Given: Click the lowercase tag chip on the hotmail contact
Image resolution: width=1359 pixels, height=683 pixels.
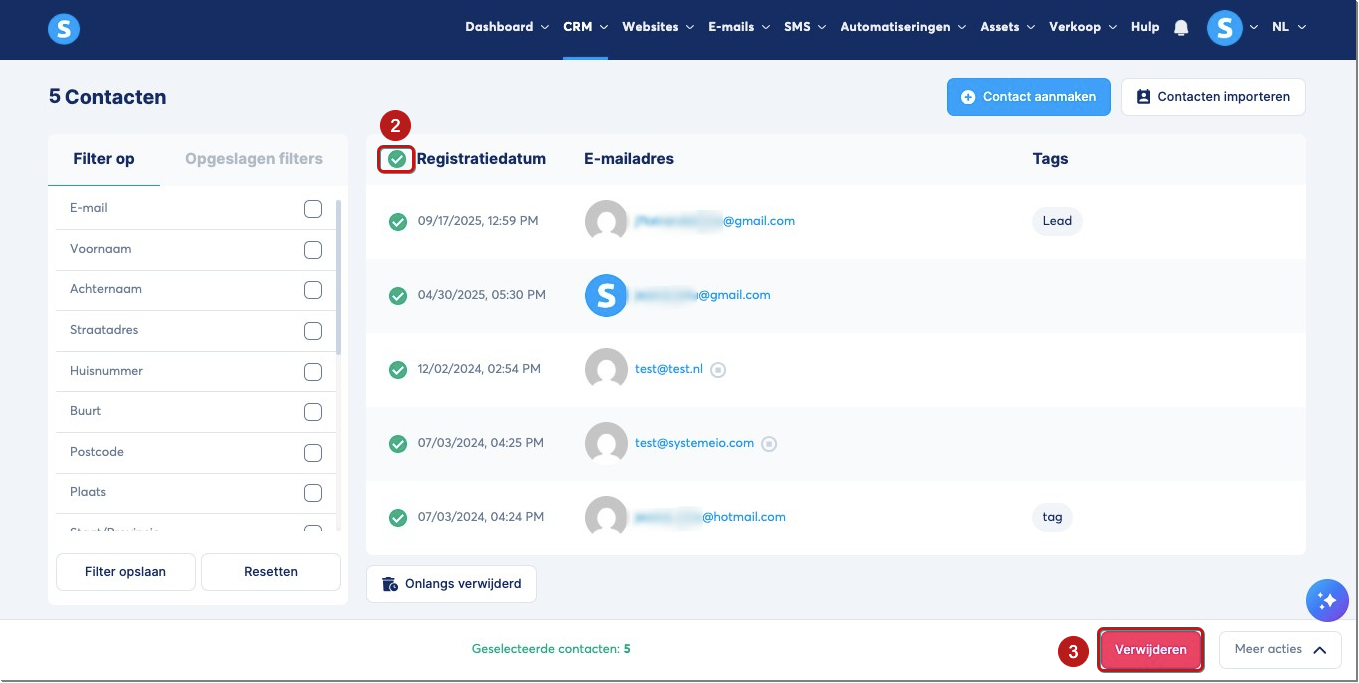Looking at the screenshot, I should pos(1052,518).
